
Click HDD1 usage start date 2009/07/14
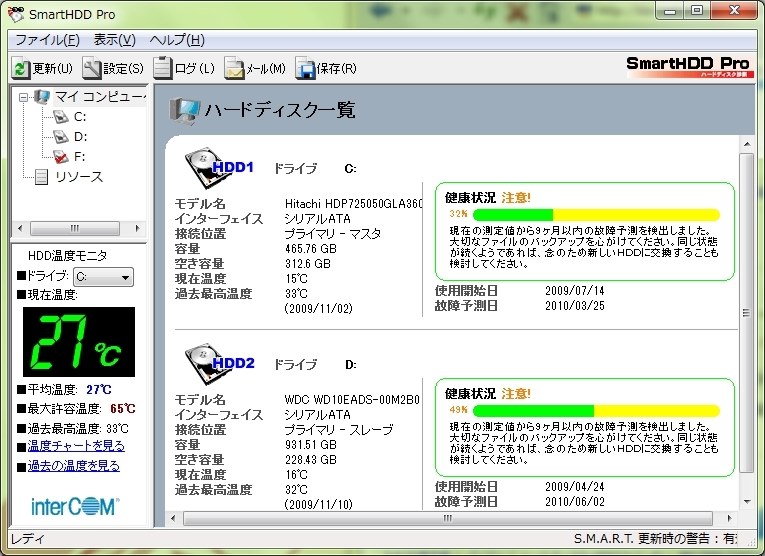click(x=575, y=291)
